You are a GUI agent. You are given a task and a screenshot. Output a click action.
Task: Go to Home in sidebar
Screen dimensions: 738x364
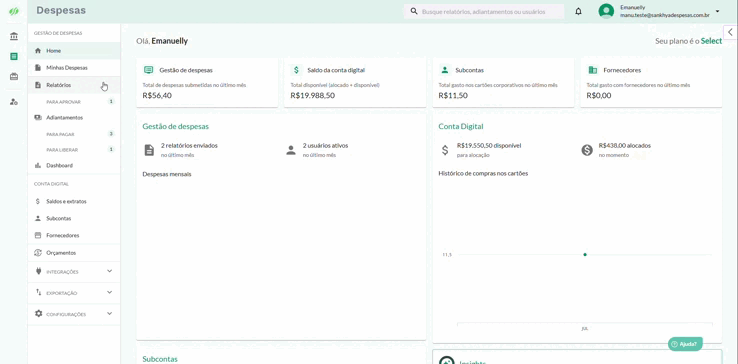click(x=74, y=50)
